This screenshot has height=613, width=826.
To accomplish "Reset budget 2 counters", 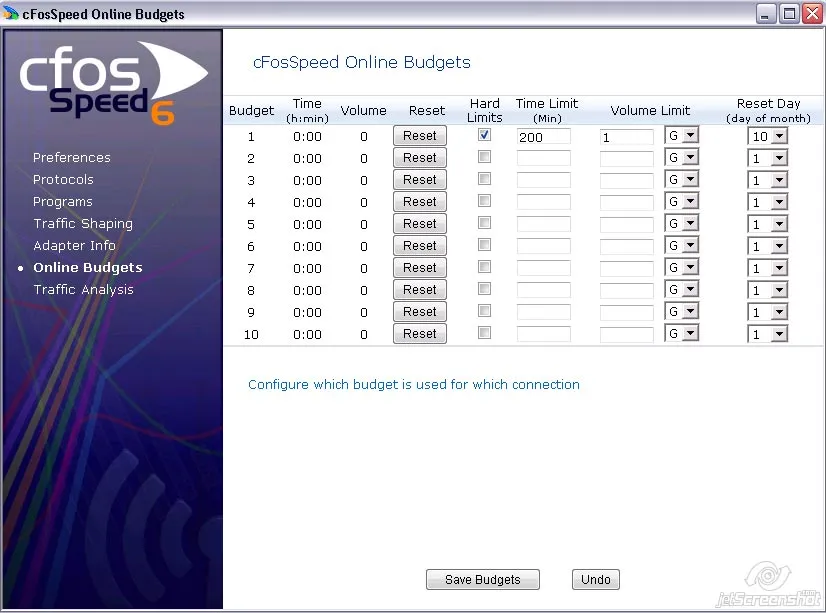I will pyautogui.click(x=420, y=157).
